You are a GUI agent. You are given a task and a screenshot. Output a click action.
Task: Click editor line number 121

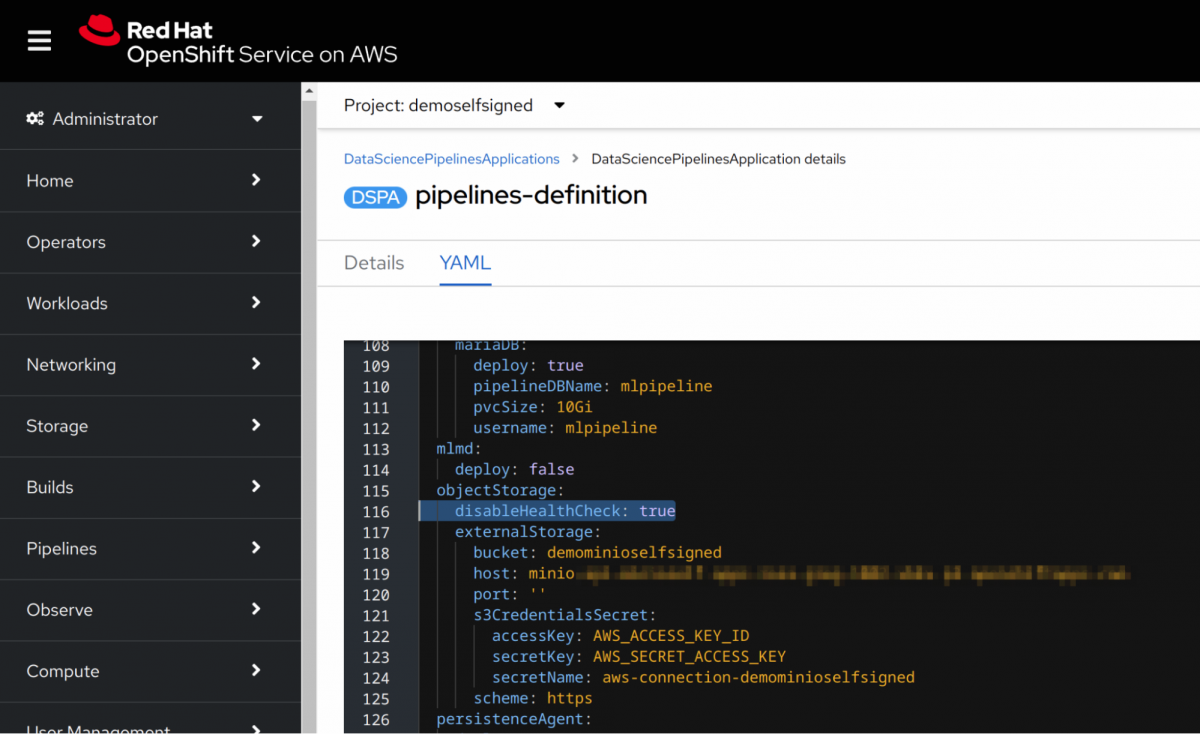click(x=376, y=616)
